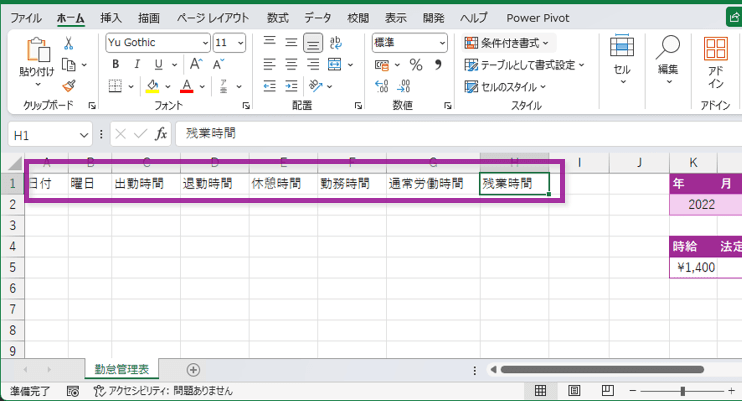
Task: Open the ファイル (File) tab
Action: coord(26,18)
